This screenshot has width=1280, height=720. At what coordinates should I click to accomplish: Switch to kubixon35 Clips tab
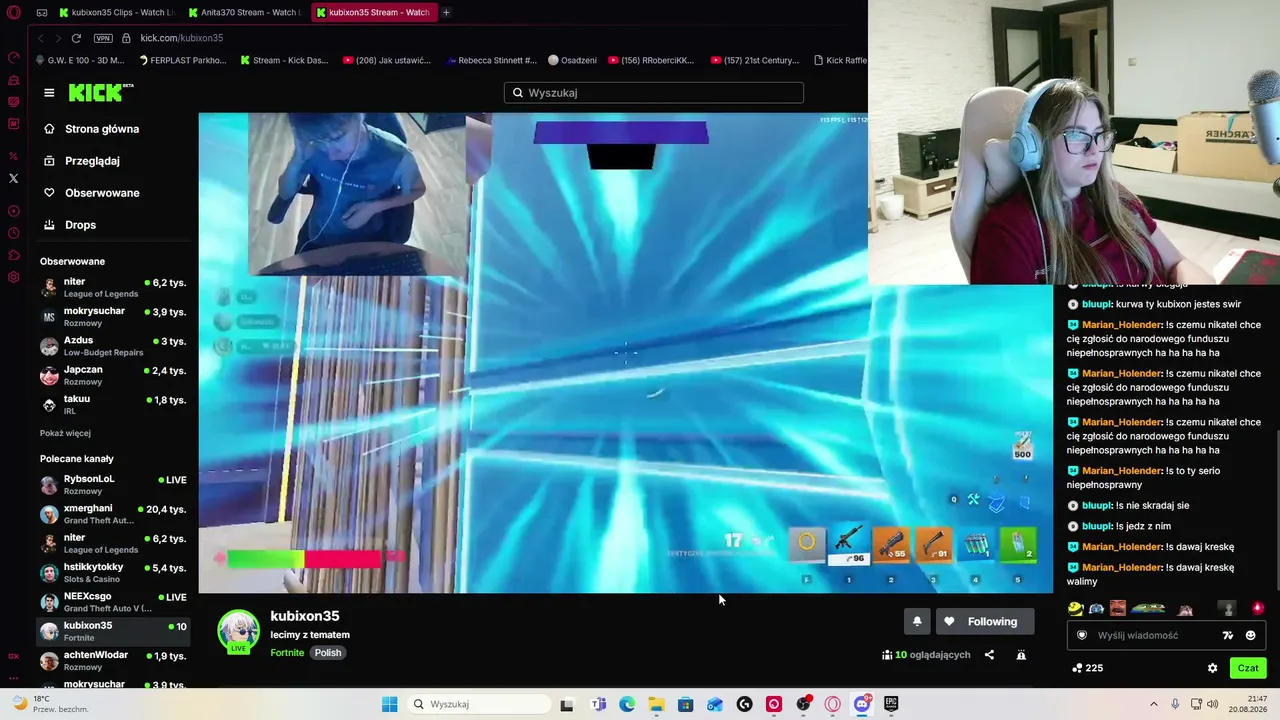pos(116,12)
